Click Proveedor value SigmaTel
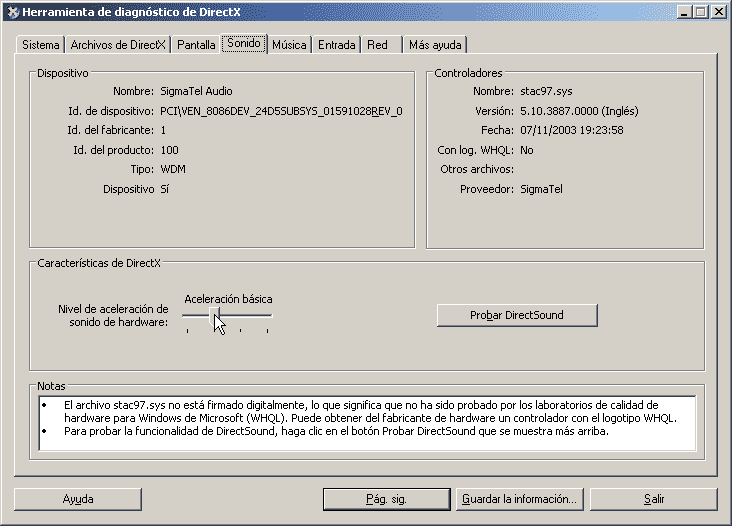This screenshot has width=732, height=526. [541, 189]
